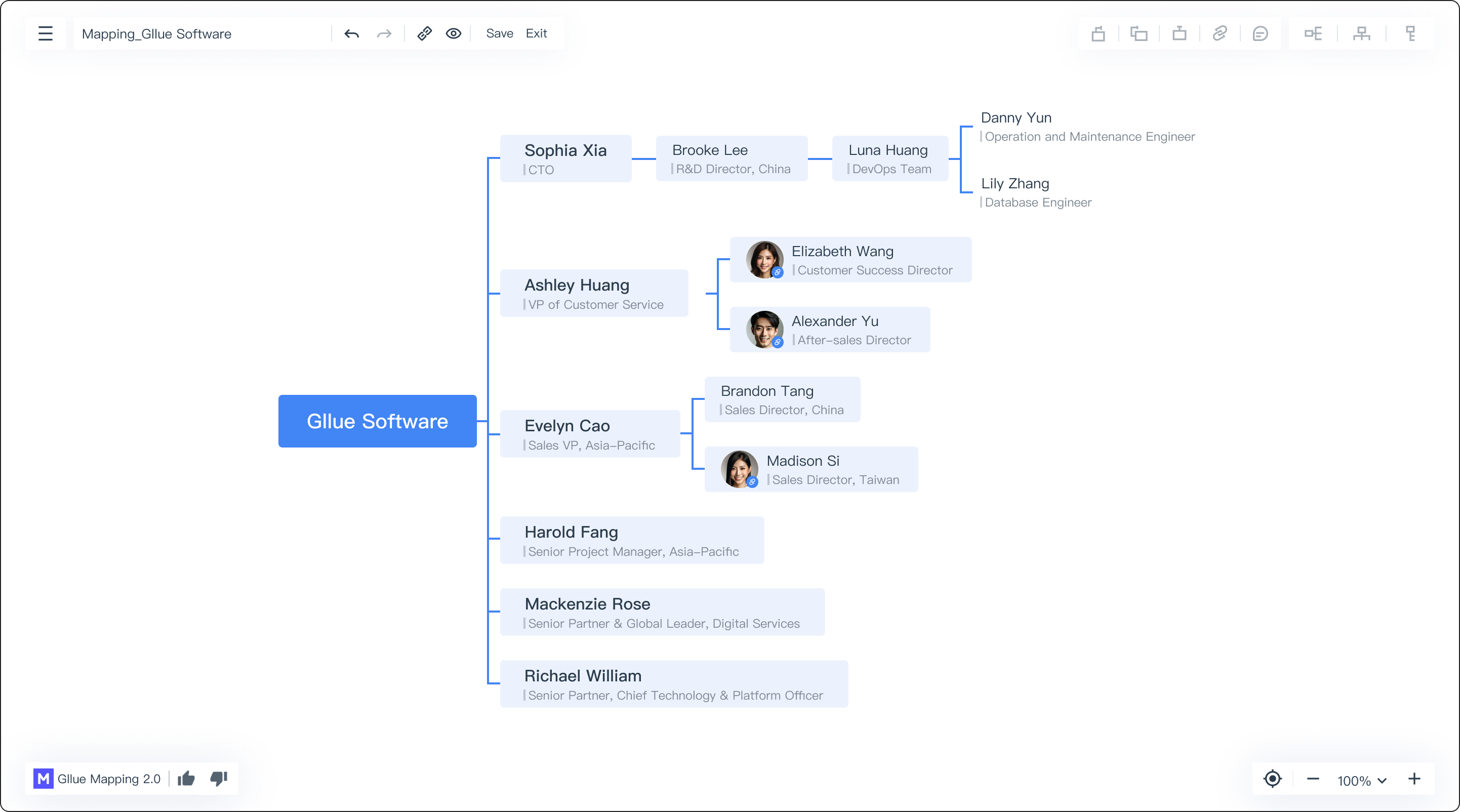Click the redo arrow icon
Viewport: 1460px width, 812px height.
coord(384,34)
